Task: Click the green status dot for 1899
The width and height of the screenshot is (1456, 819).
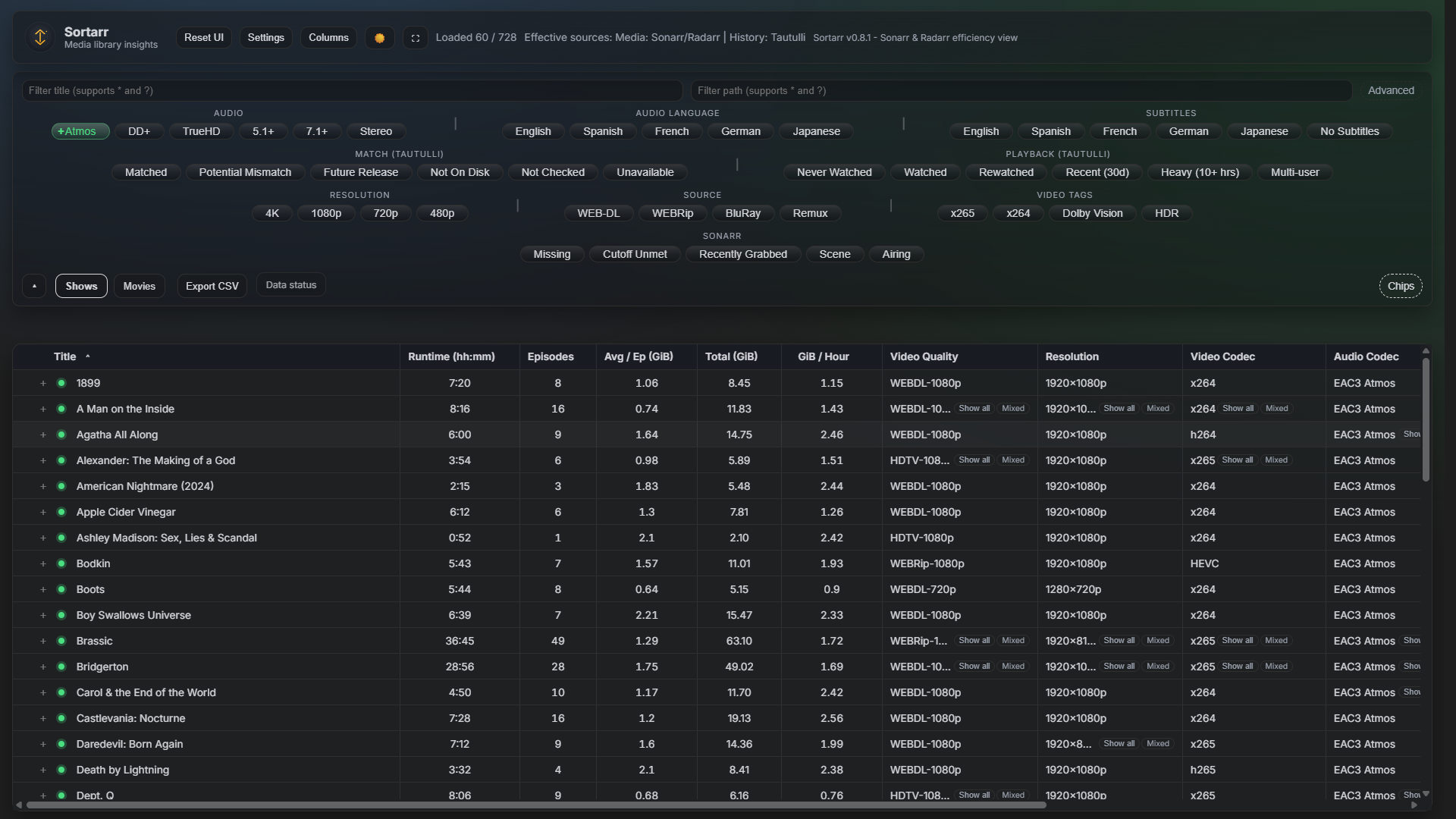Action: (x=61, y=383)
